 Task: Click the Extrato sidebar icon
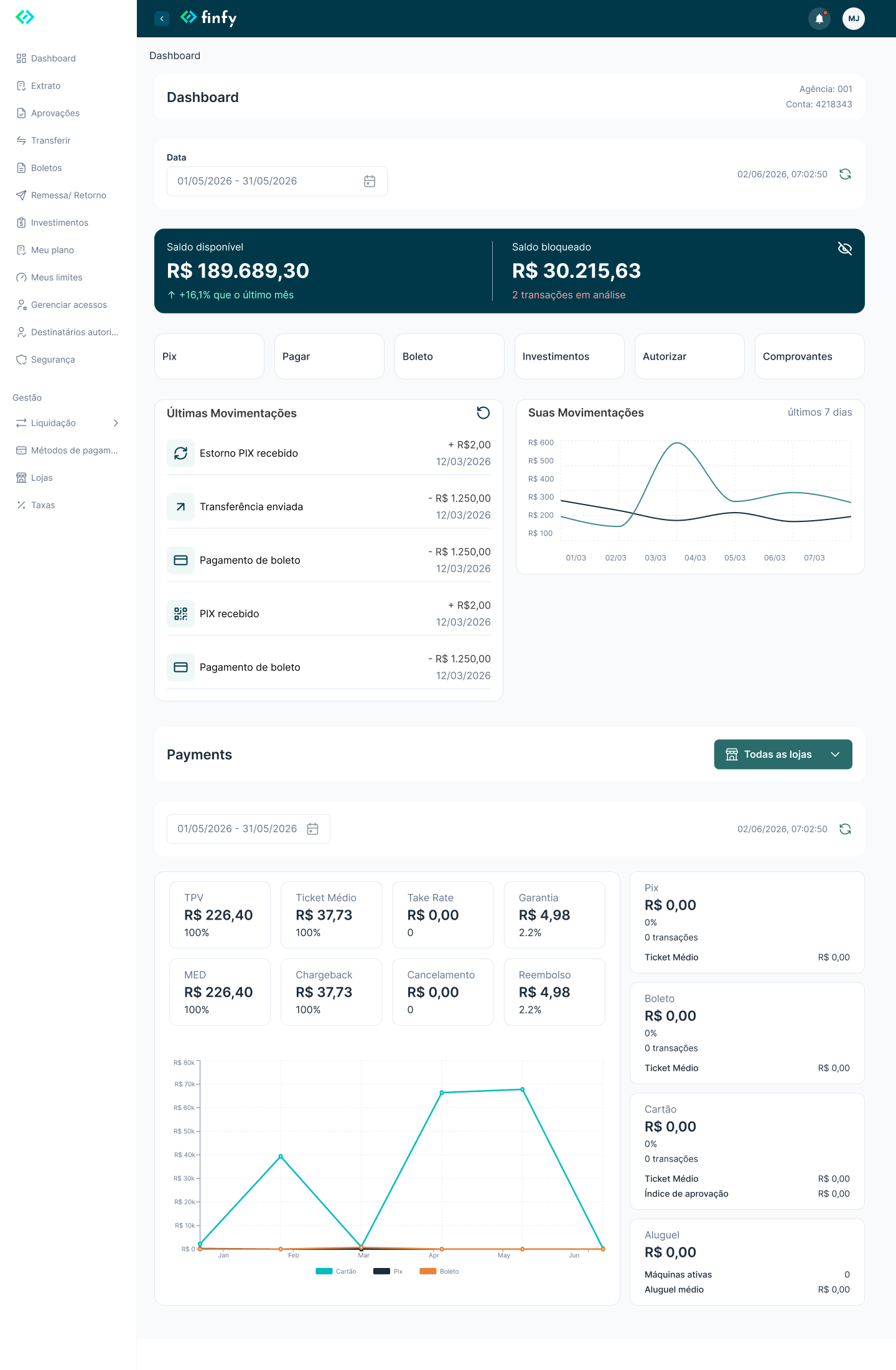point(21,86)
